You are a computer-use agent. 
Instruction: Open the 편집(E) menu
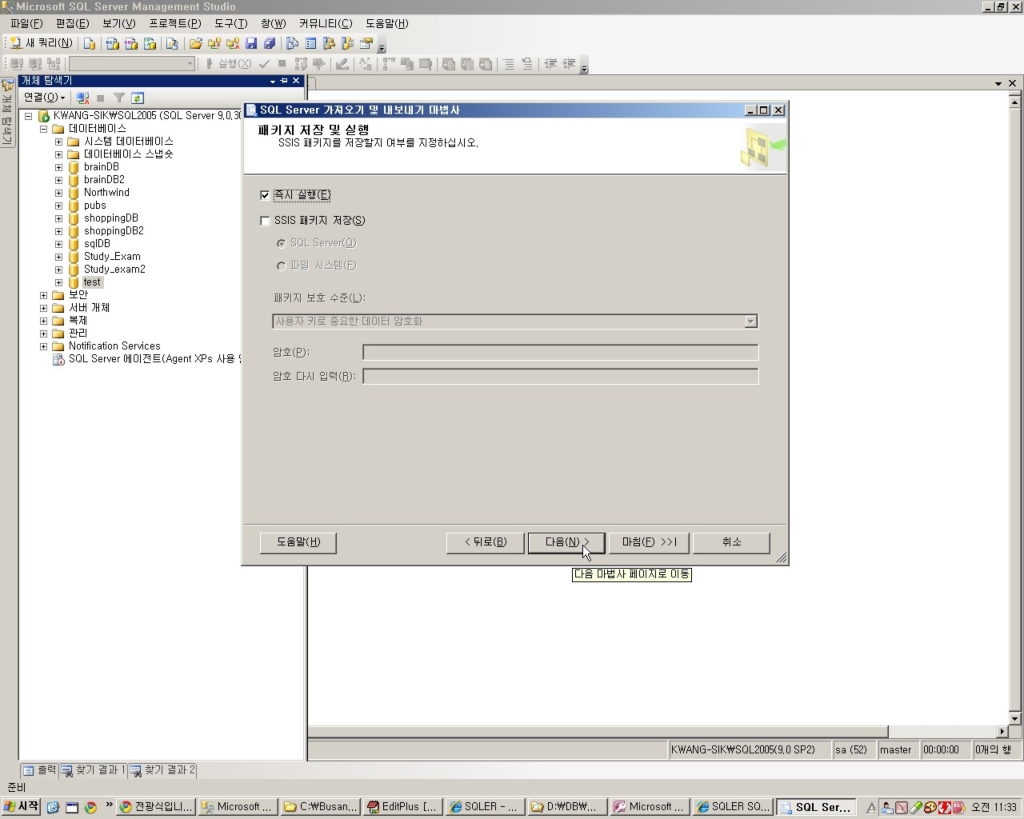(x=72, y=24)
